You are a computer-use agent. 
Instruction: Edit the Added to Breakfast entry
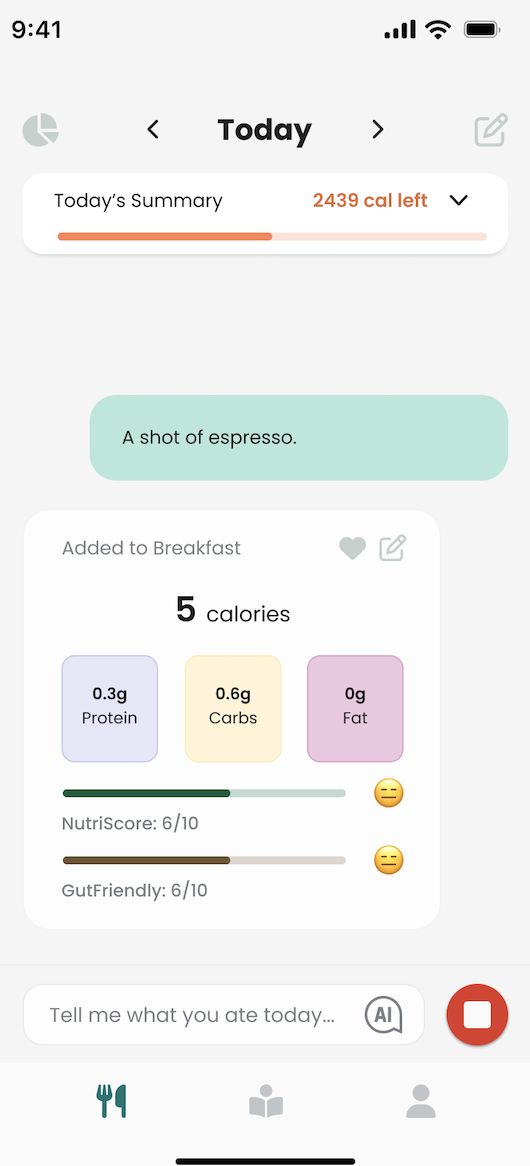click(392, 548)
